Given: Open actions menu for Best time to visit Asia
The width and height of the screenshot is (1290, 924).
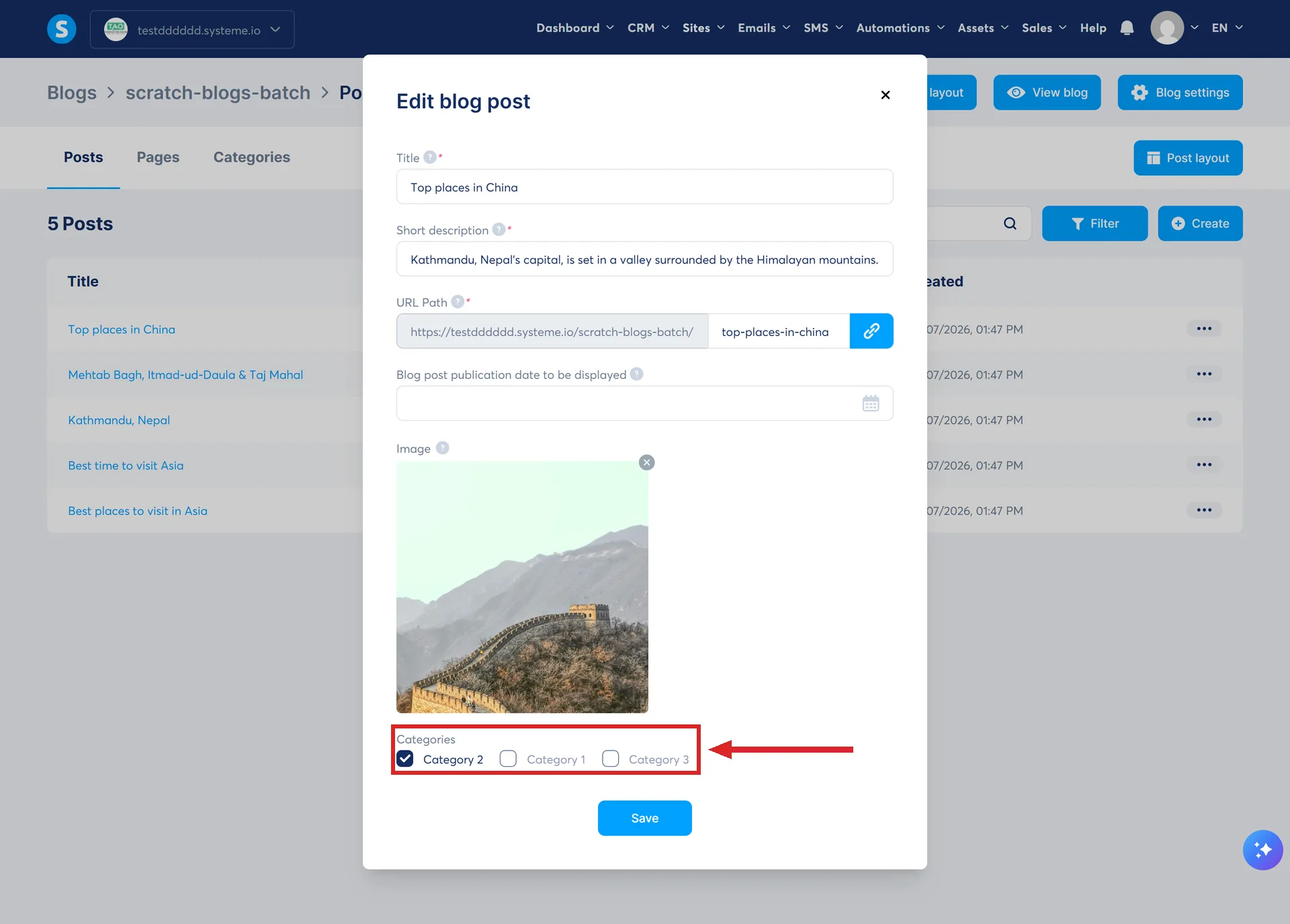Looking at the screenshot, I should point(1204,465).
